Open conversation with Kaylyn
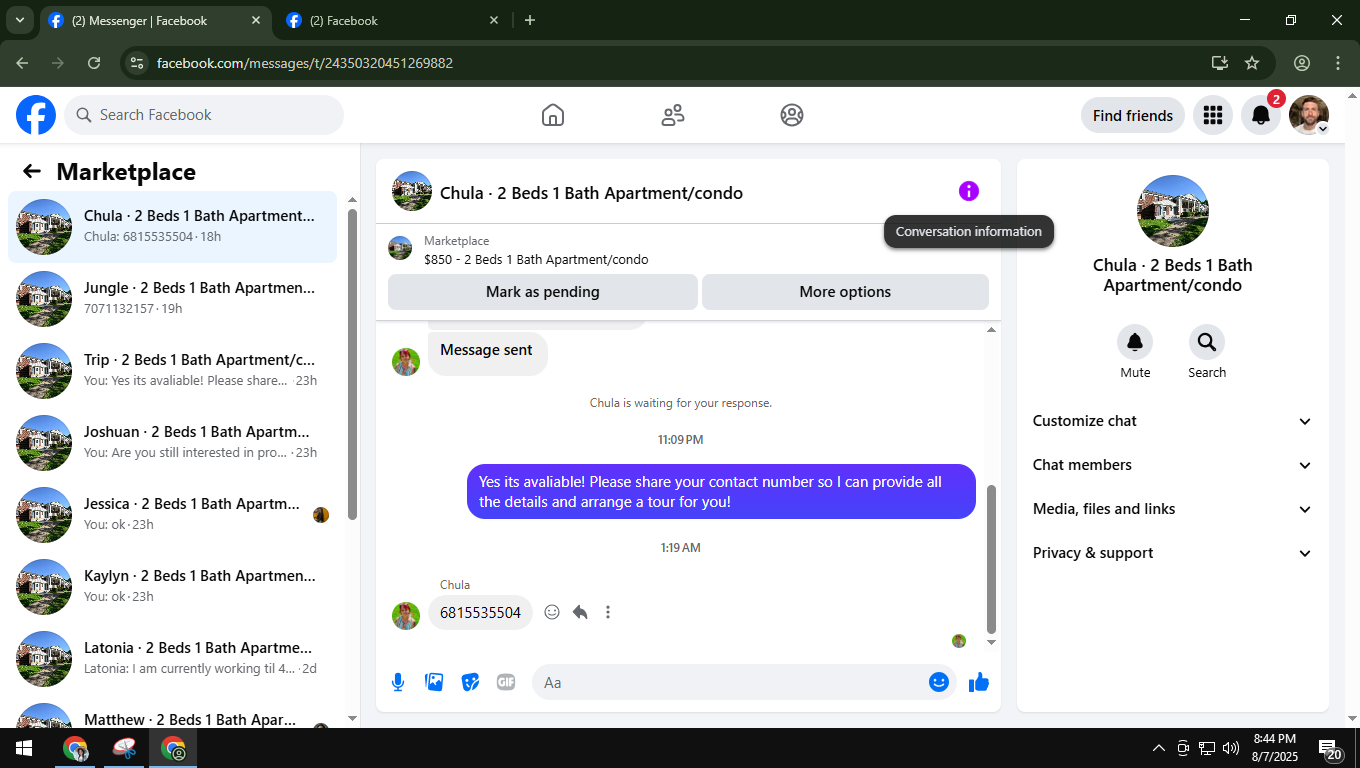The width and height of the screenshot is (1360, 768). tap(172, 587)
